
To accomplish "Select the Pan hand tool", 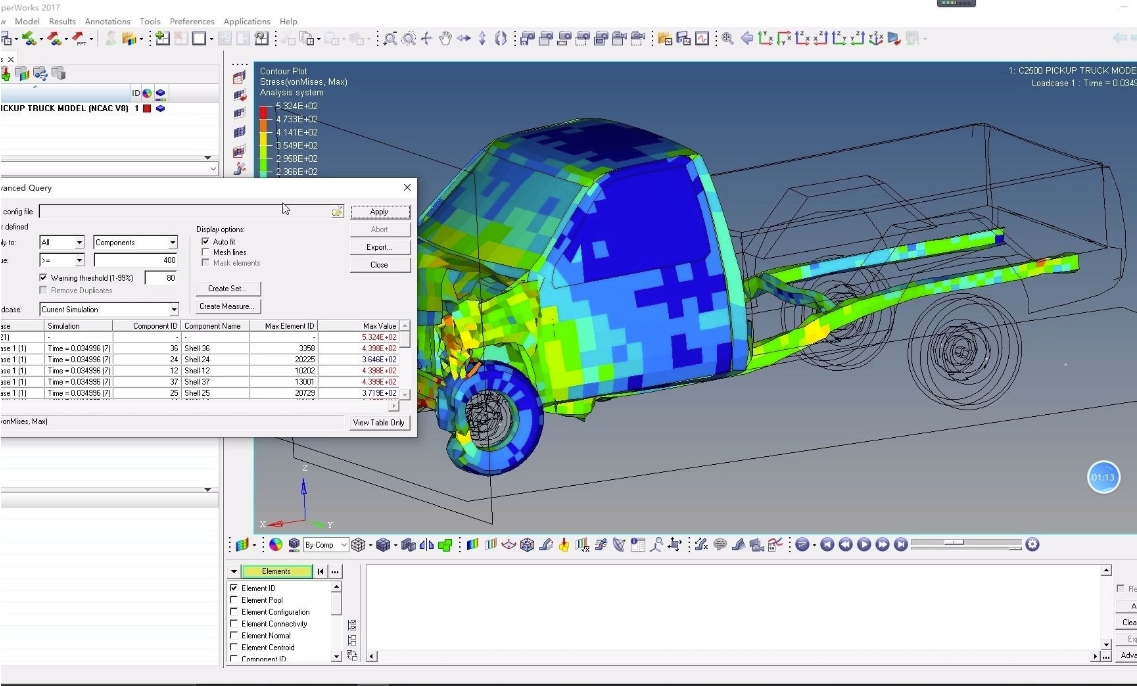I will [x=445, y=39].
